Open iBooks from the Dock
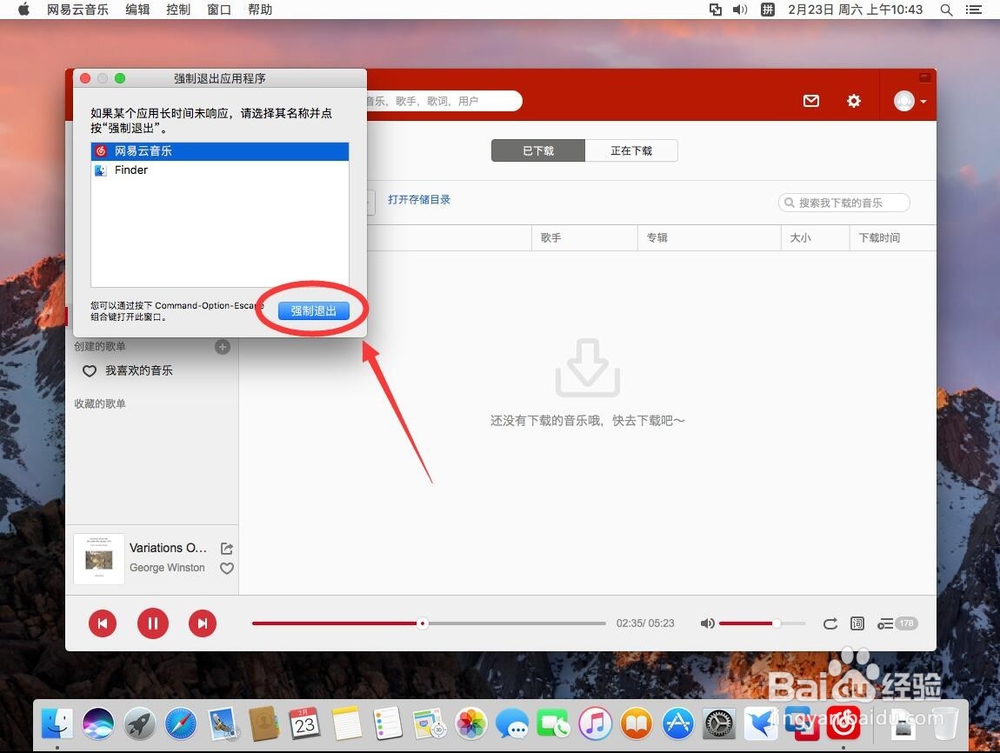 636,724
